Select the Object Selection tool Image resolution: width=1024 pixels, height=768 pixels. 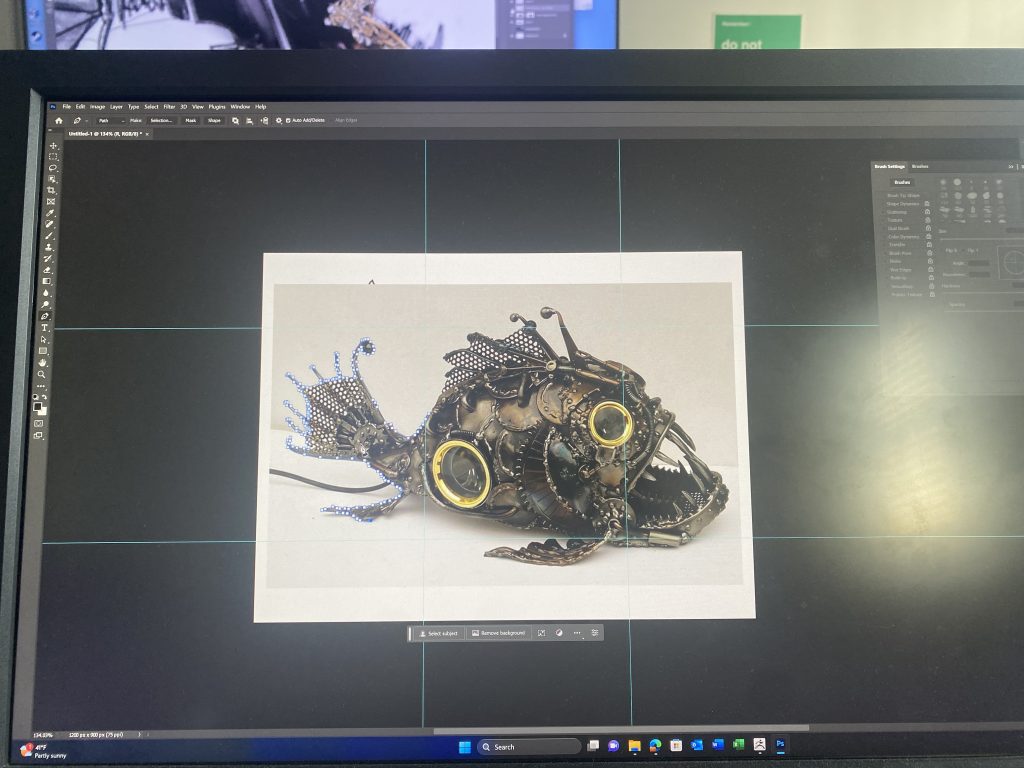(x=52, y=179)
